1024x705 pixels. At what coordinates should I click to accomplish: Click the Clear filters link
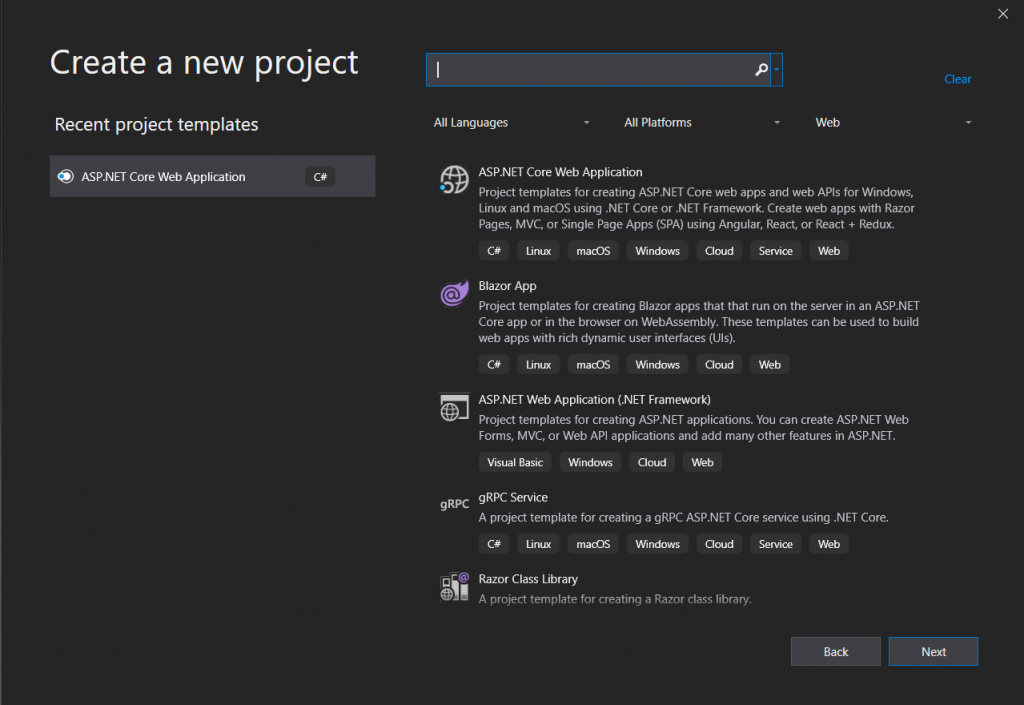pos(957,79)
